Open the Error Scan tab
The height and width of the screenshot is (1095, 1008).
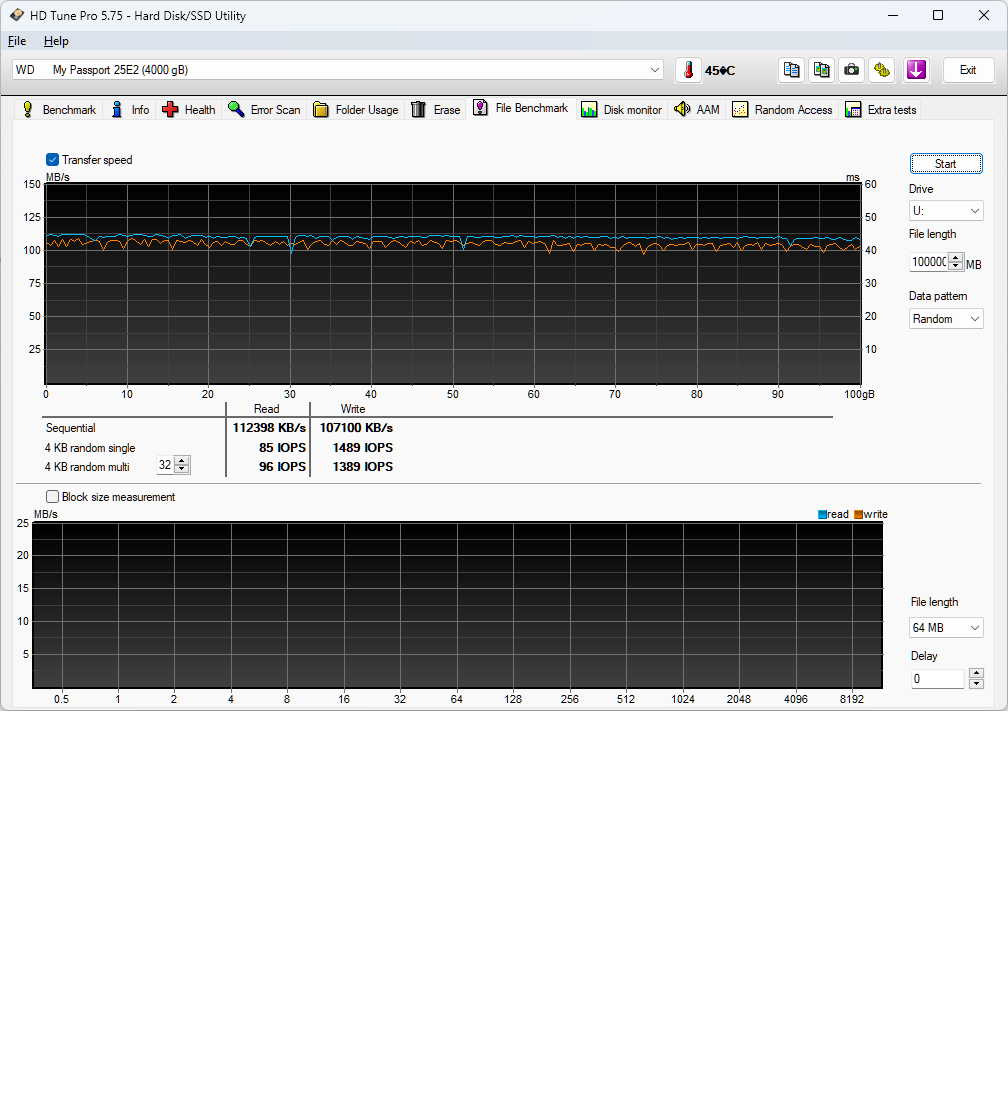[x=264, y=110]
